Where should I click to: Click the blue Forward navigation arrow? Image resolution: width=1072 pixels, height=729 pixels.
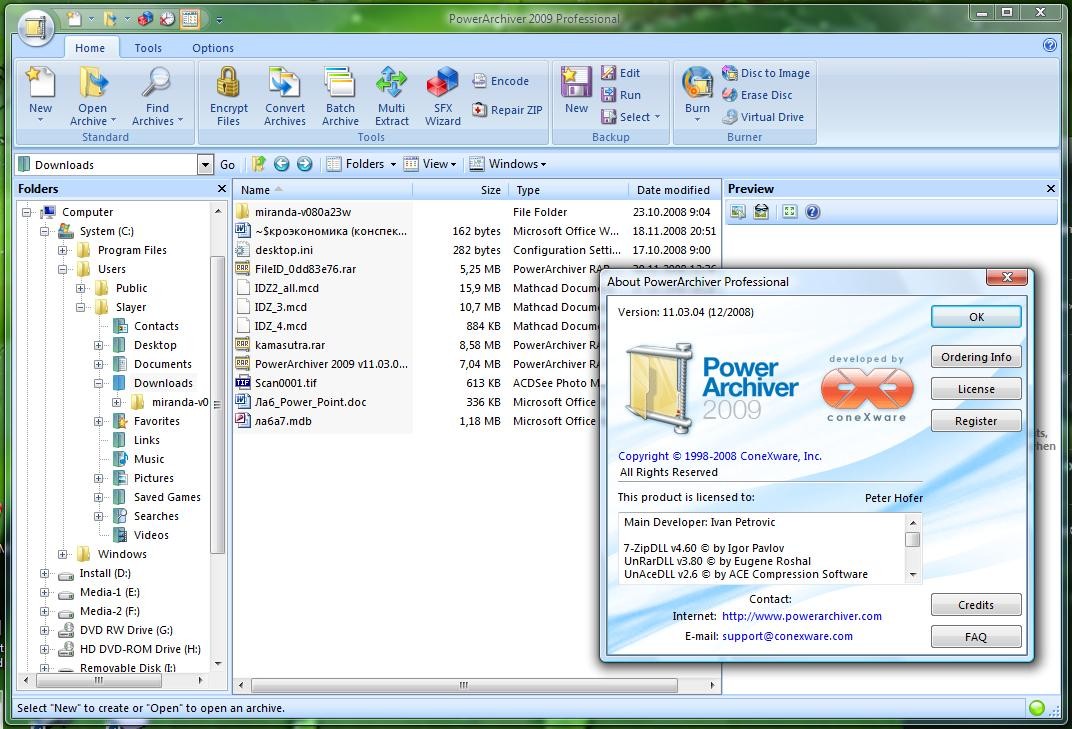[304, 164]
